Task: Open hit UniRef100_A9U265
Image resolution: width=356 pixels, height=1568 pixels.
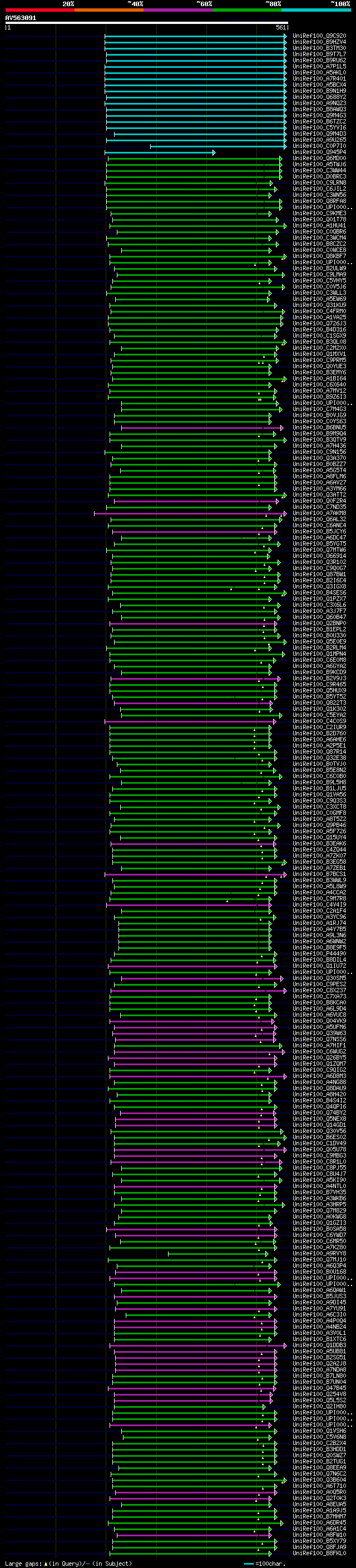Action: (x=319, y=140)
